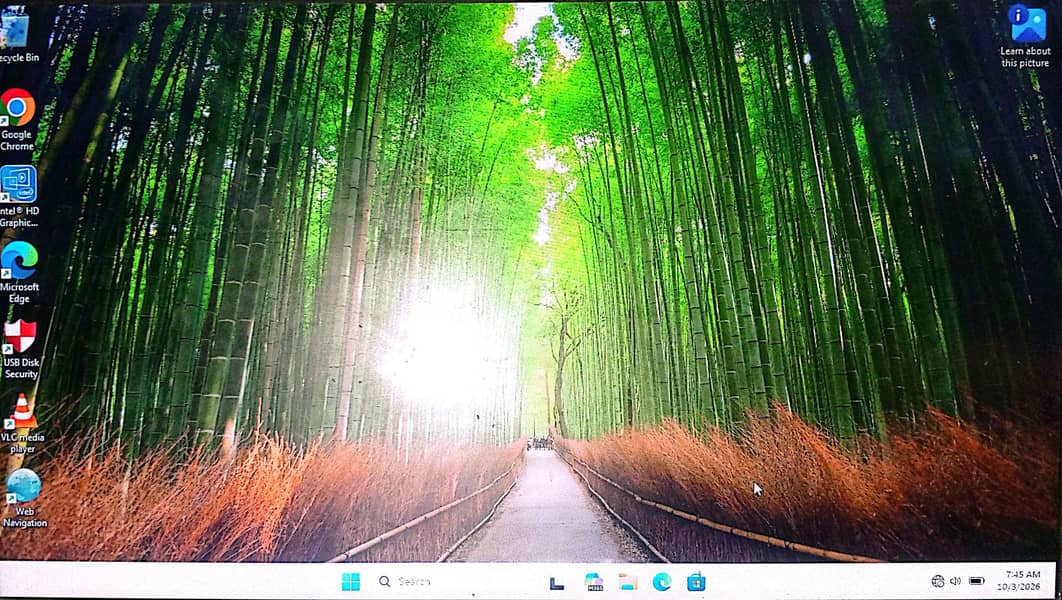Screen dimensions: 1062x600
Task: Click the battery icon in system tray
Action: 977,581
